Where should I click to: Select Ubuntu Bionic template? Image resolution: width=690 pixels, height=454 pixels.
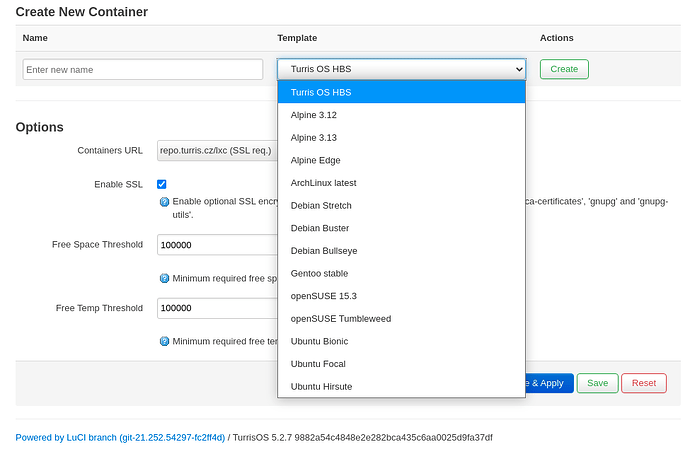(x=401, y=341)
